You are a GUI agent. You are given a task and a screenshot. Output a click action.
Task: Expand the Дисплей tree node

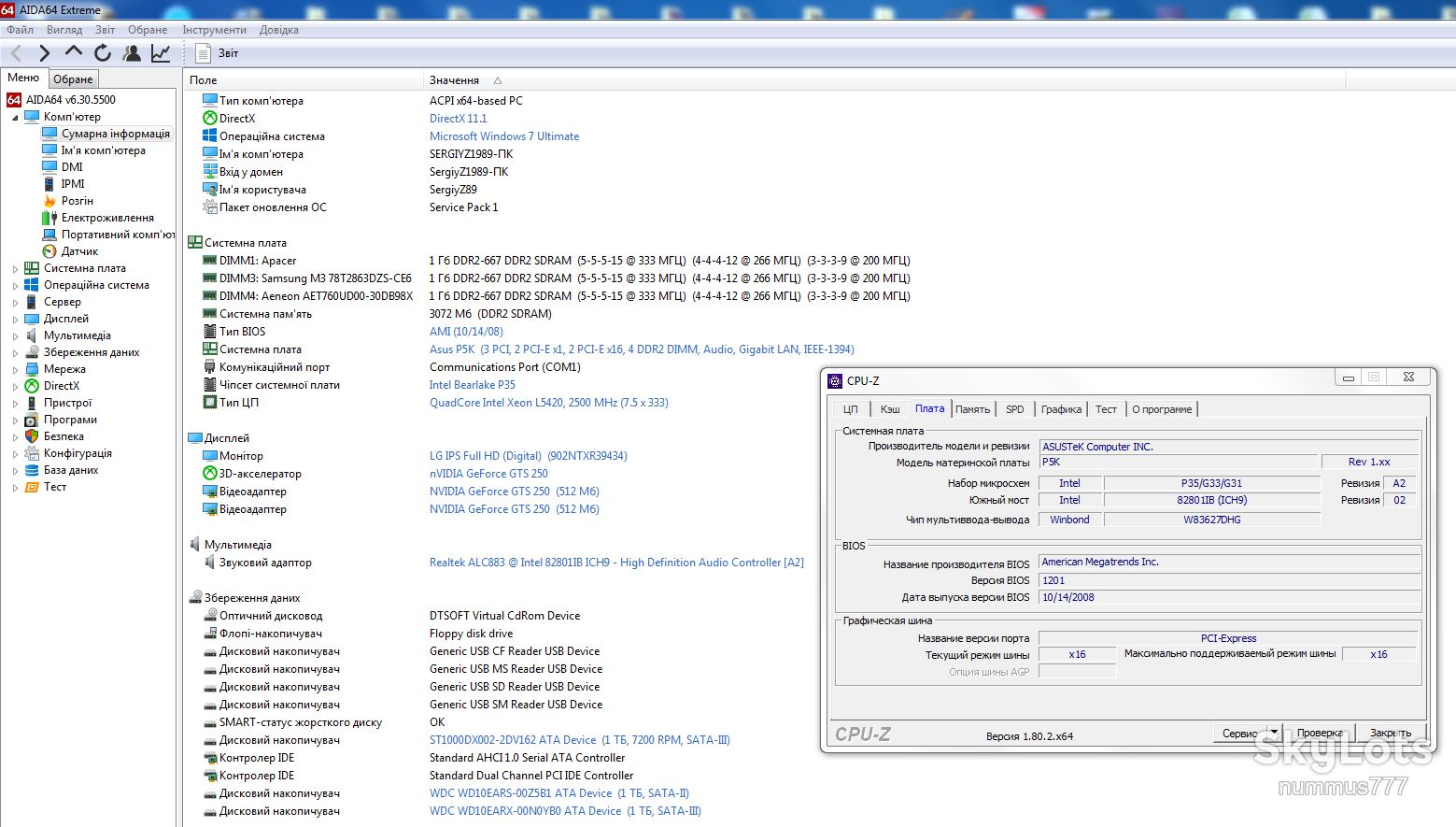pyautogui.click(x=15, y=320)
